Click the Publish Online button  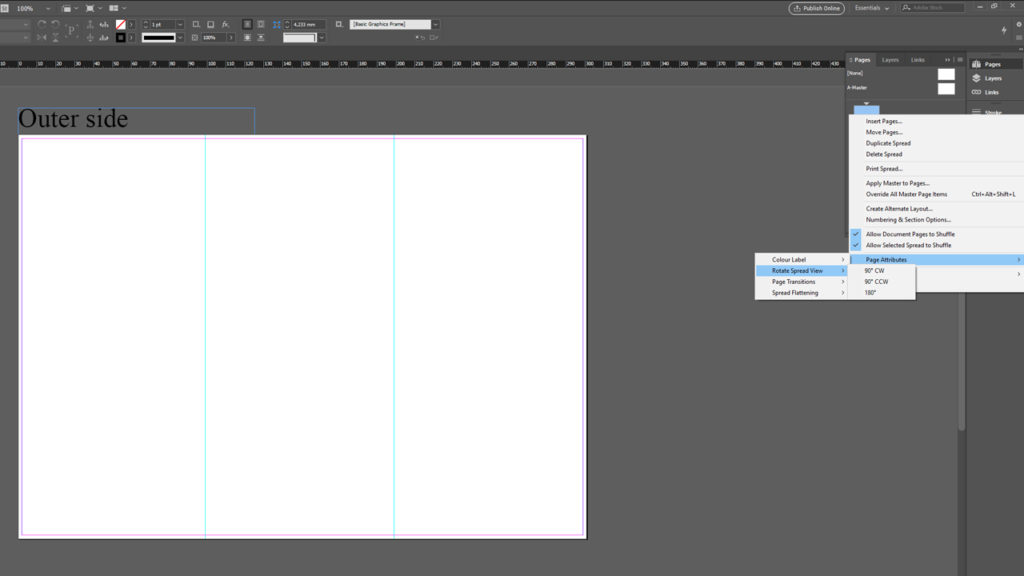click(816, 7)
